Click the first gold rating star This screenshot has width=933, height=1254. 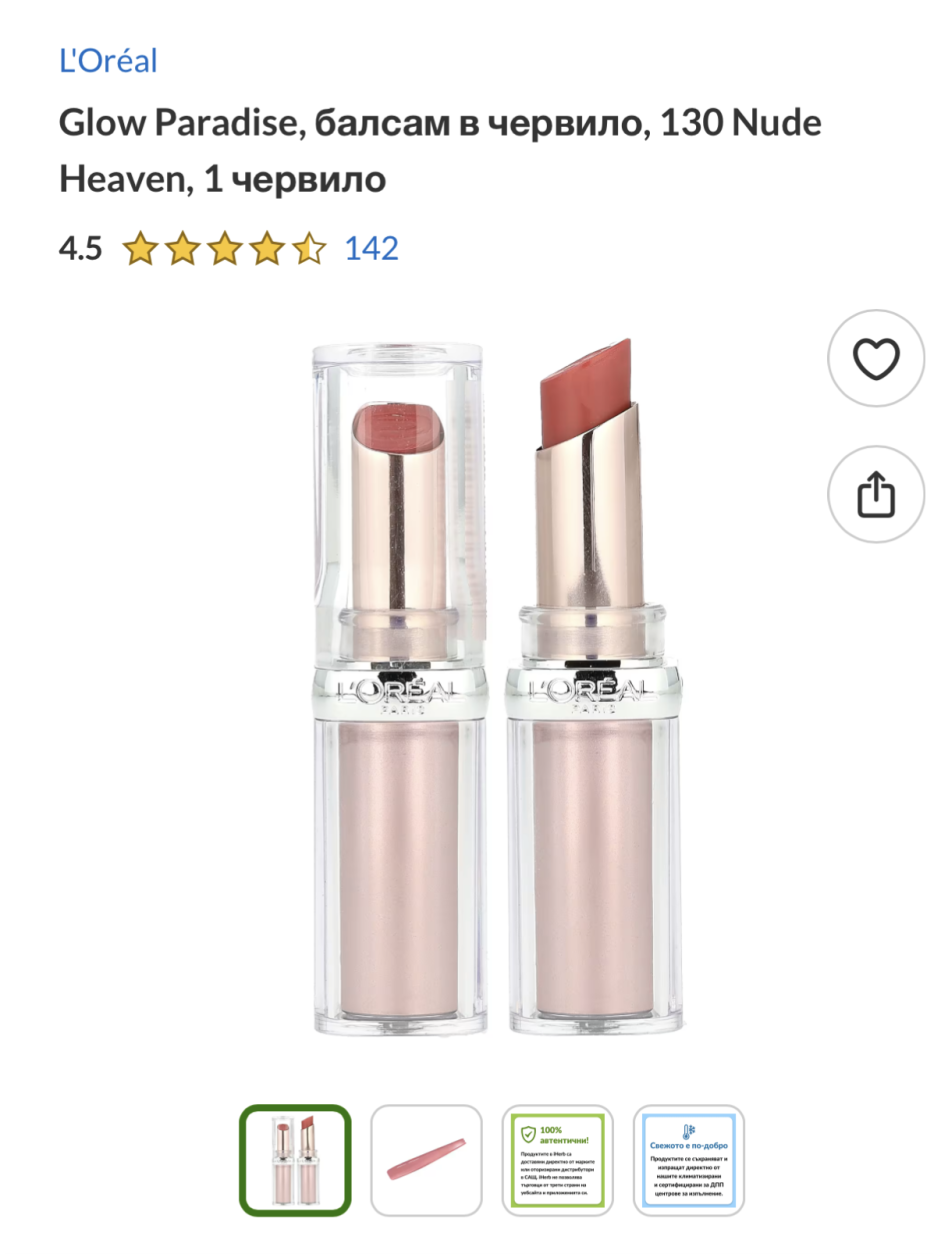(141, 248)
